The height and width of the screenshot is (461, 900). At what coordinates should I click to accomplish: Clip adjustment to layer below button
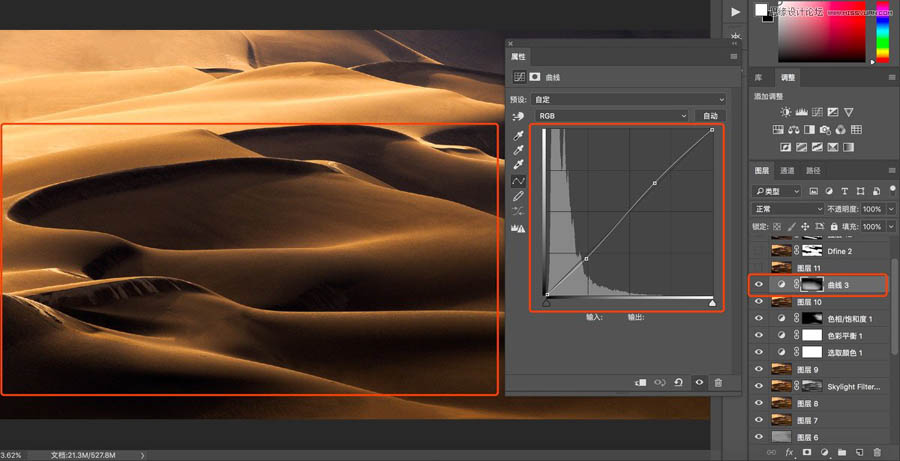pyautogui.click(x=641, y=382)
